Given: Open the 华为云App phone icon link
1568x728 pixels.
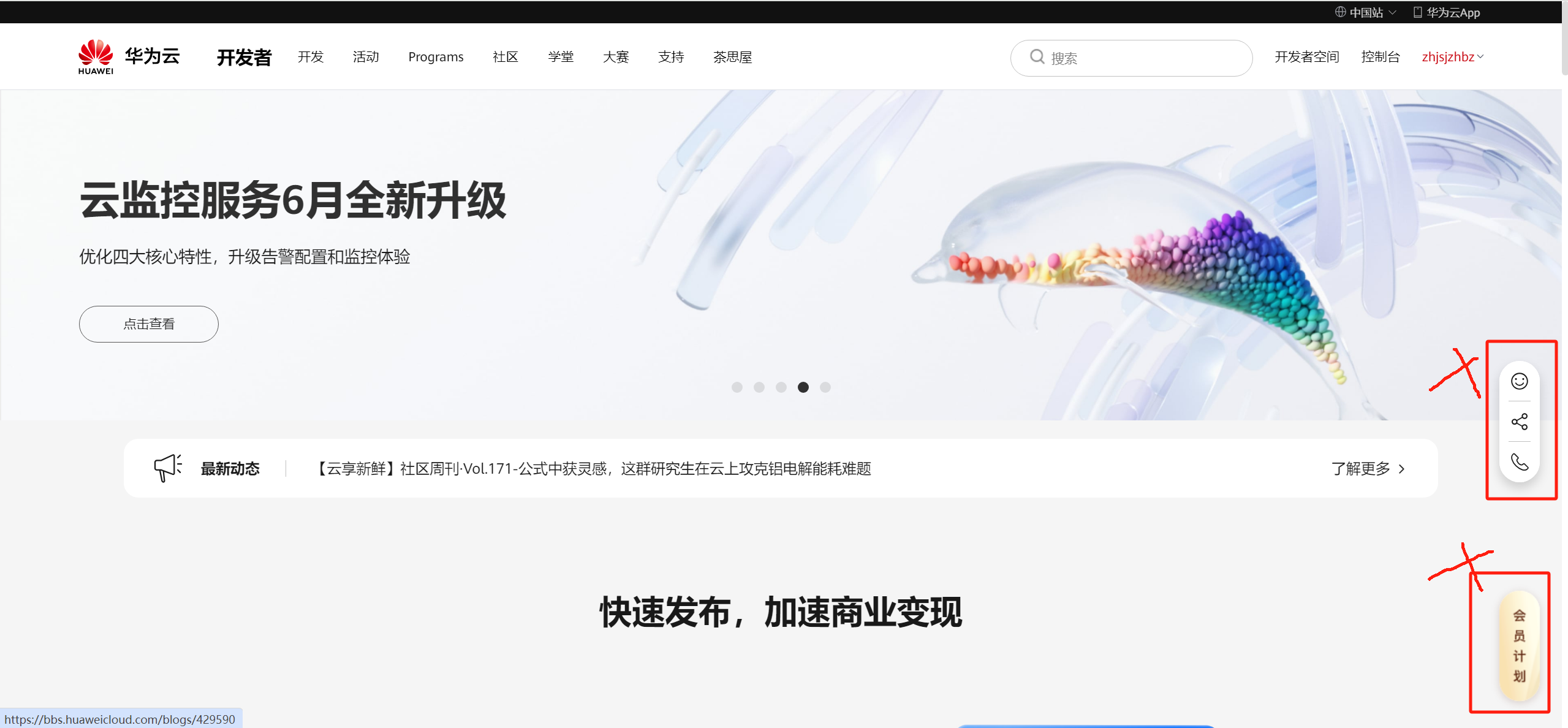Looking at the screenshot, I should pos(1417,12).
